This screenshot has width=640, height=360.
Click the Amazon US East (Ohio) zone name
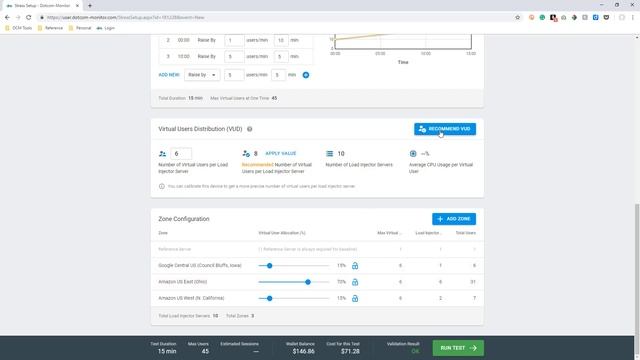pos(182,282)
